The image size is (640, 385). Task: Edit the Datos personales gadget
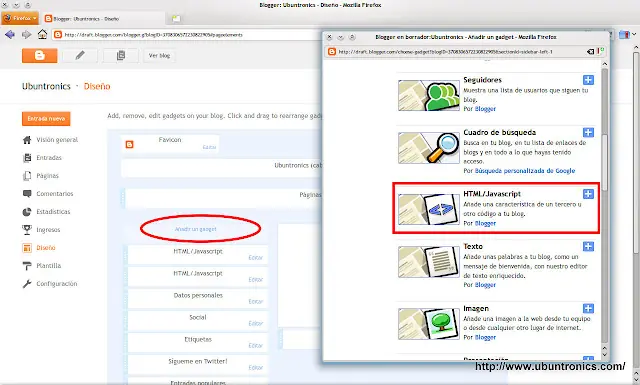coord(256,302)
